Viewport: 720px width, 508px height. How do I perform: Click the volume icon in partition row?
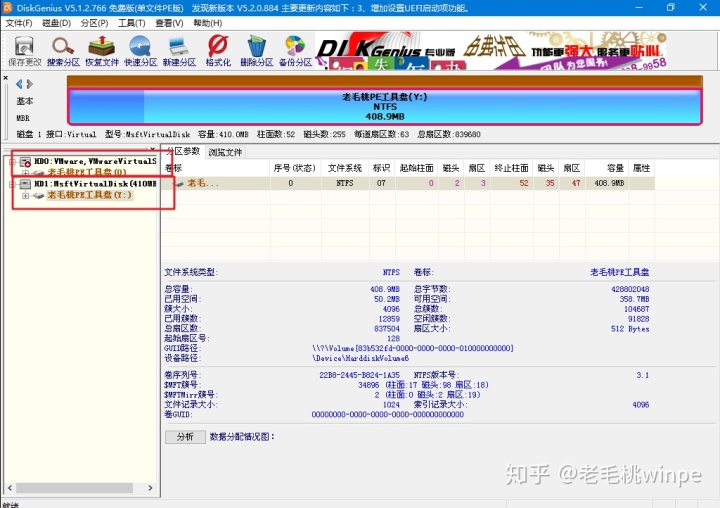[179, 184]
